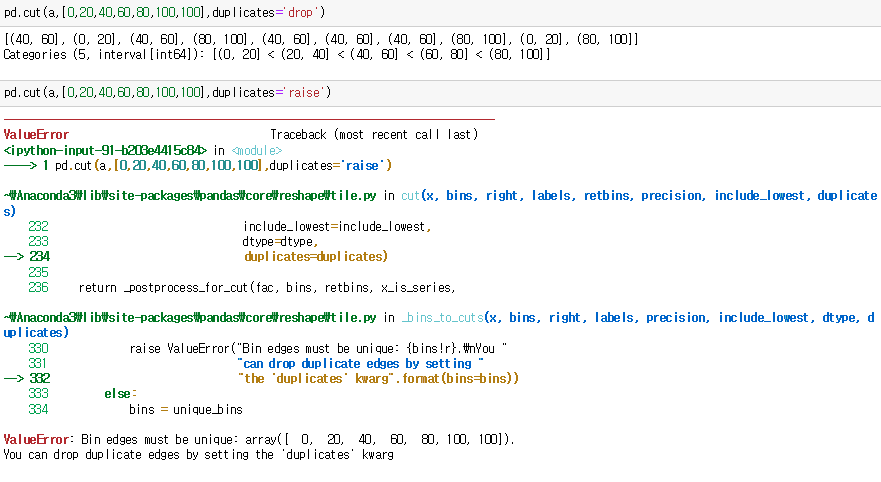Click the Categories interval[int64] output line
This screenshot has width=881, height=482.
(x=276, y=53)
